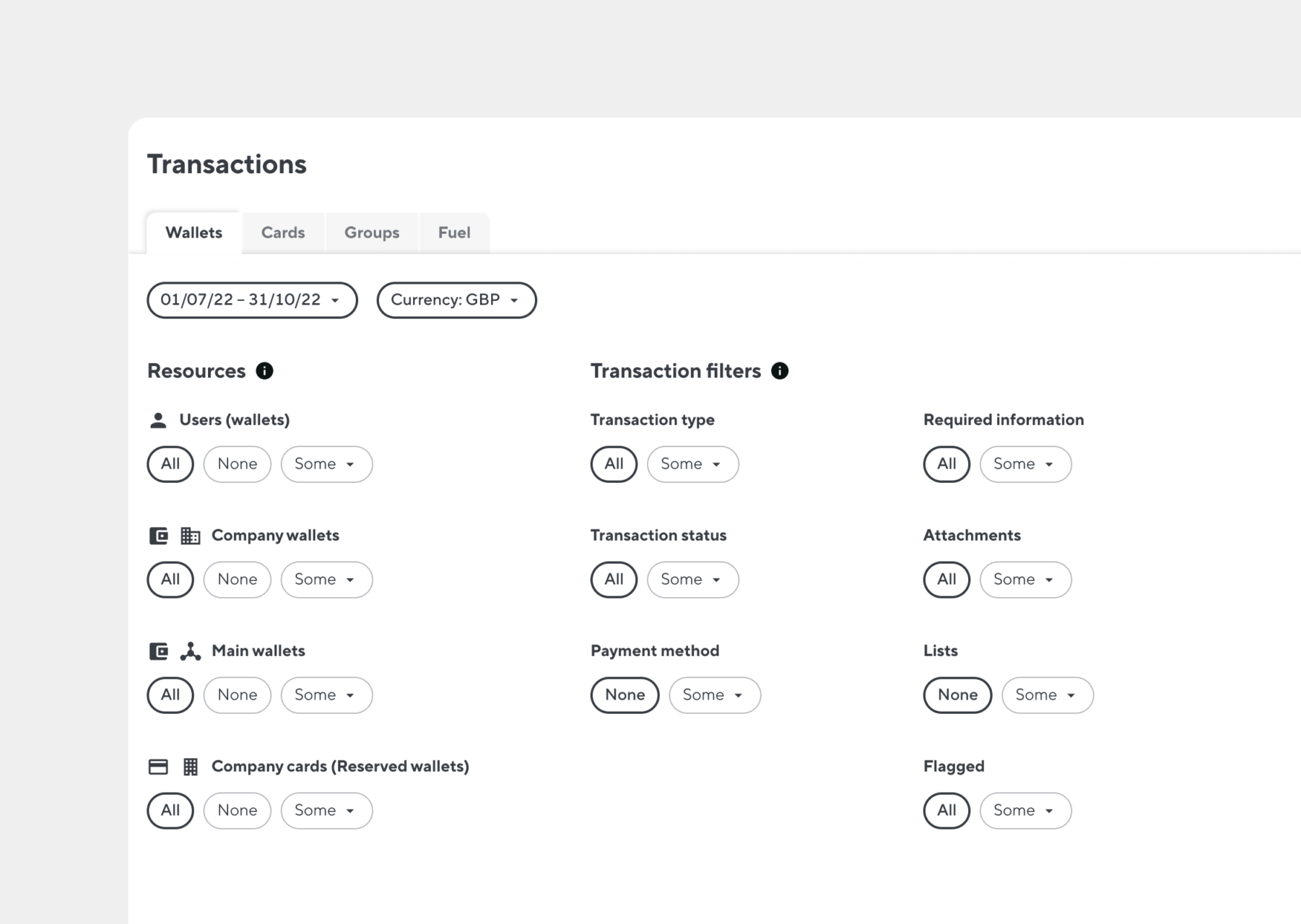
Task: Expand Some dropdown under Flagged
Action: click(x=1026, y=811)
